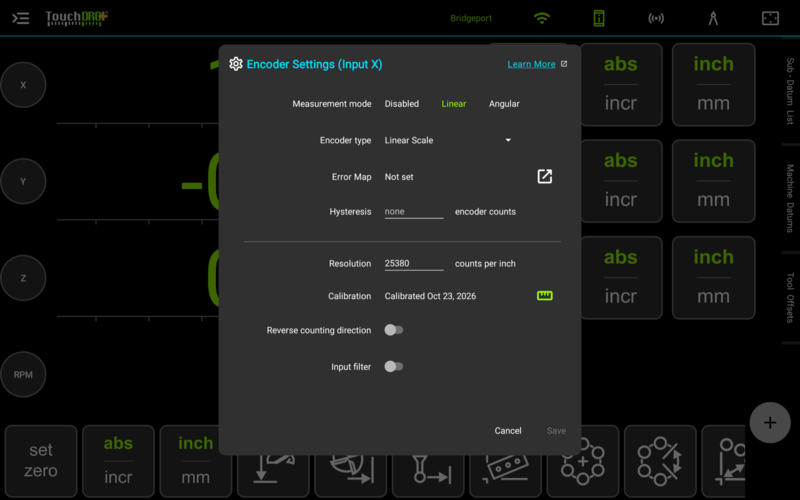Click the Resolution field showing 25380
The width and height of the screenshot is (800, 500).
pos(414,264)
